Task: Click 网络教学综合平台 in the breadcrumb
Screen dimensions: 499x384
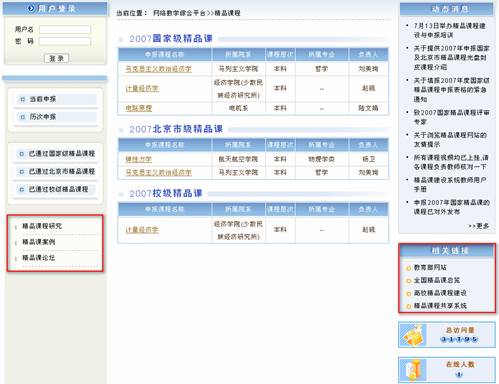Action: pos(179,13)
